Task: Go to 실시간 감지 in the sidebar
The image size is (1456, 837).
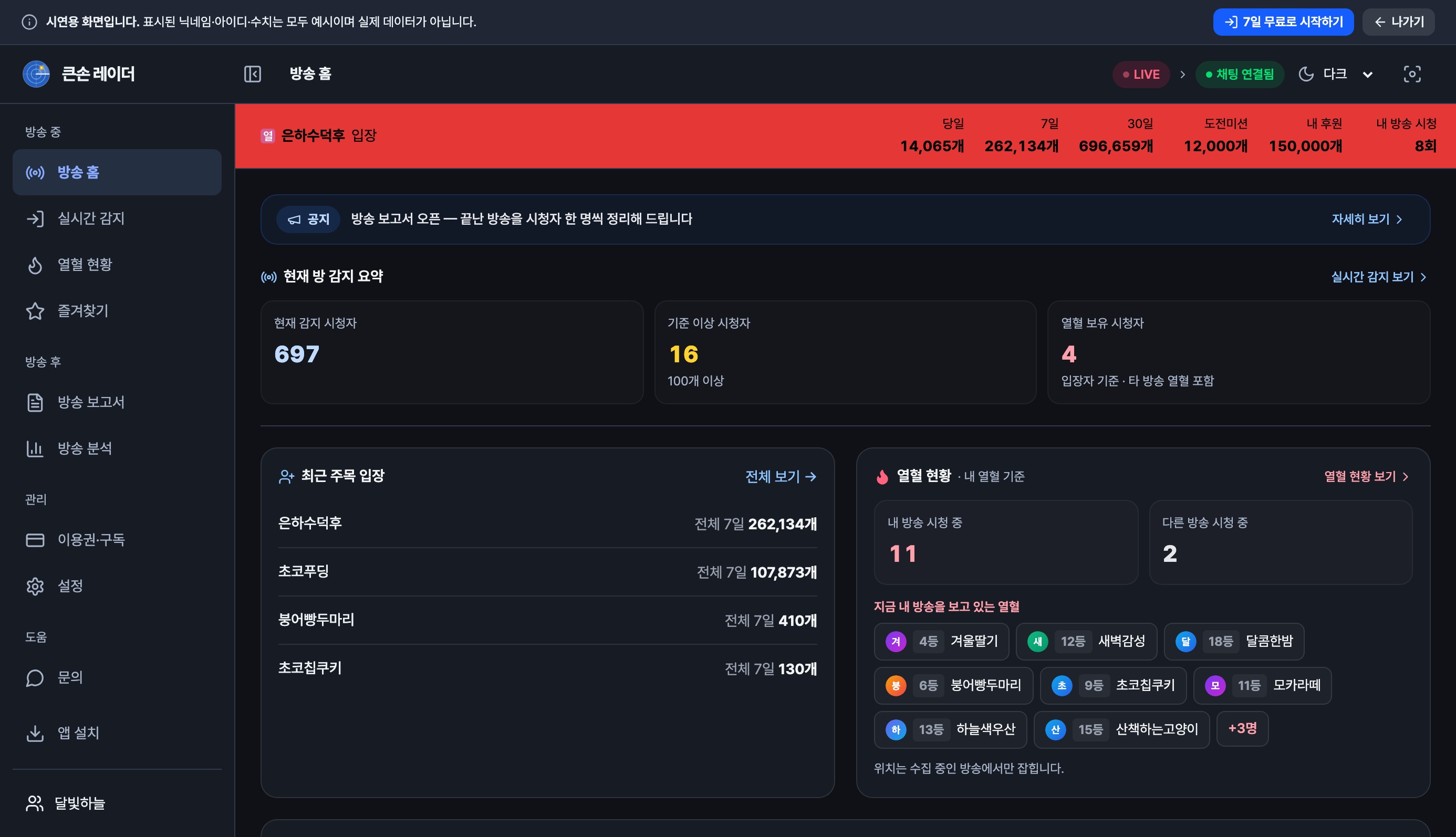Action: coord(117,218)
